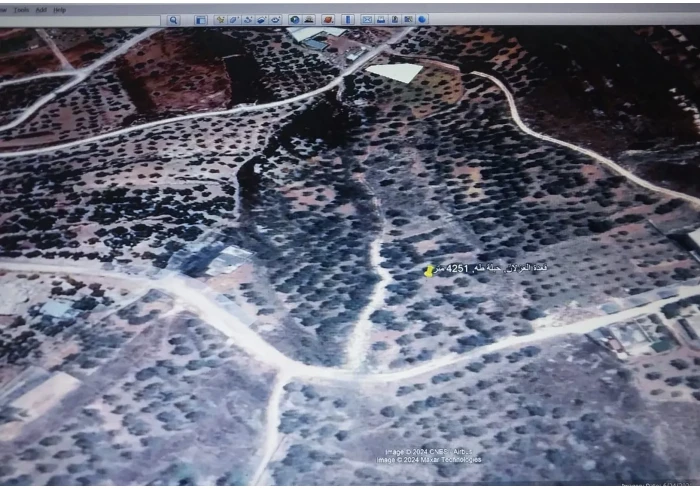Image resolution: width=700 pixels, height=490 pixels.
Task: Select the Add Polygon tool
Action: point(233,20)
